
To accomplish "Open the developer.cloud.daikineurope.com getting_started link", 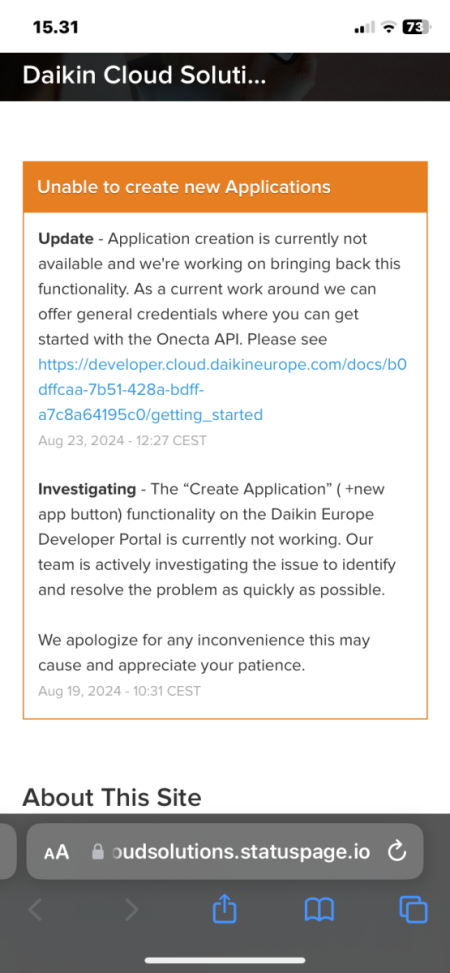I will [x=222, y=389].
